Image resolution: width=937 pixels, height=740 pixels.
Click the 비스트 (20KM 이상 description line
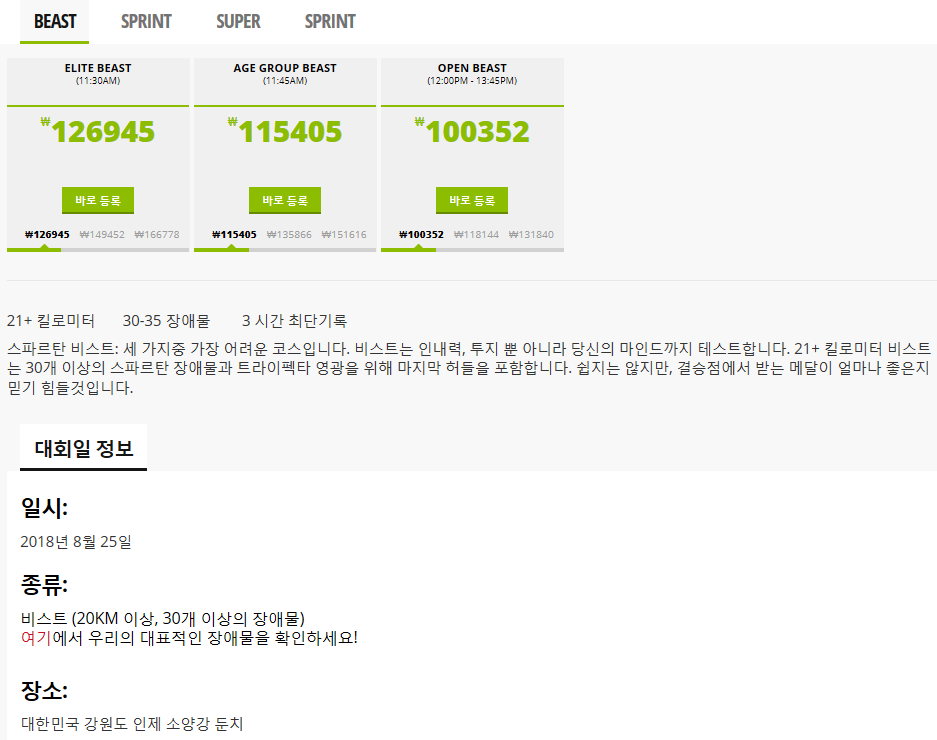coord(163,618)
